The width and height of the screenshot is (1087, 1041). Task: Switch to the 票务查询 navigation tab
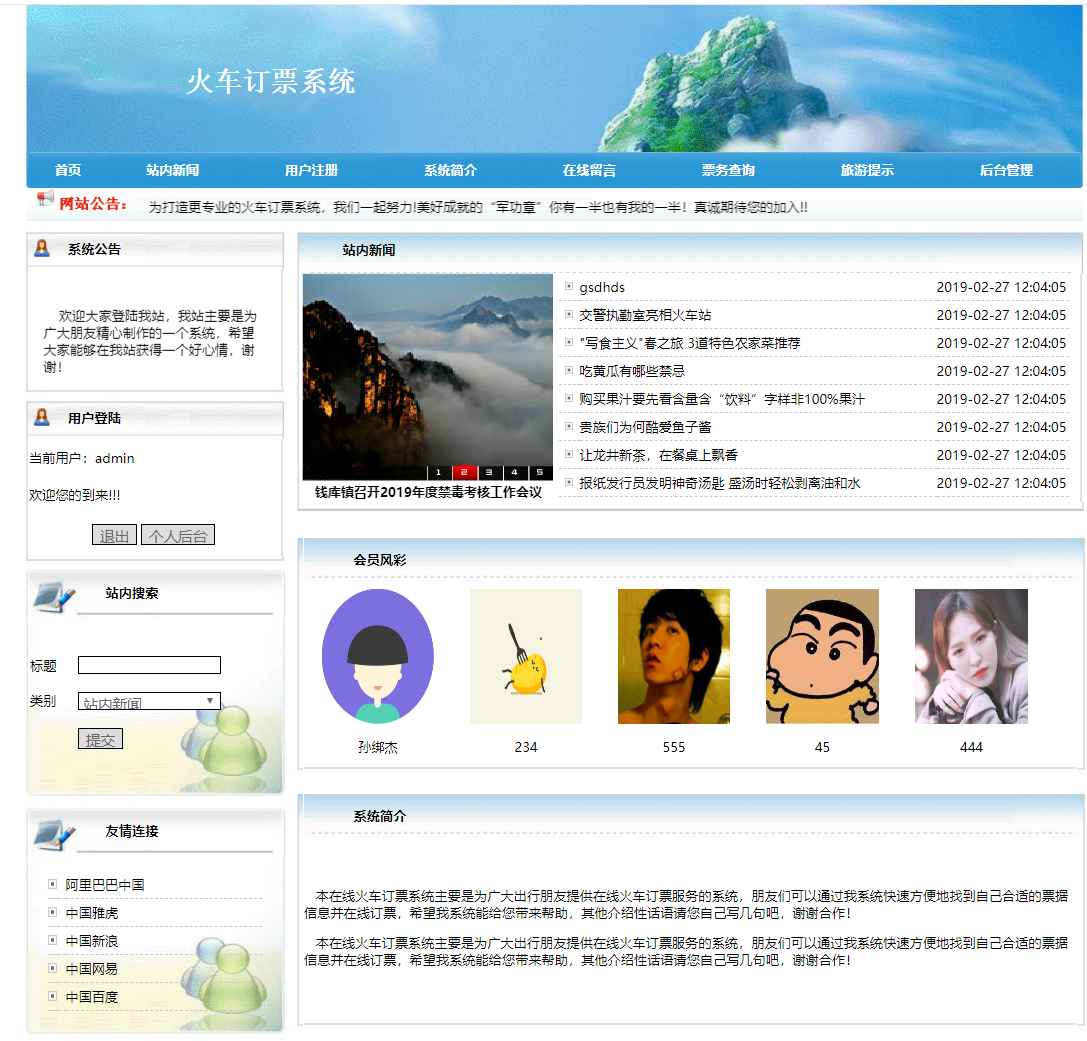pos(729,170)
